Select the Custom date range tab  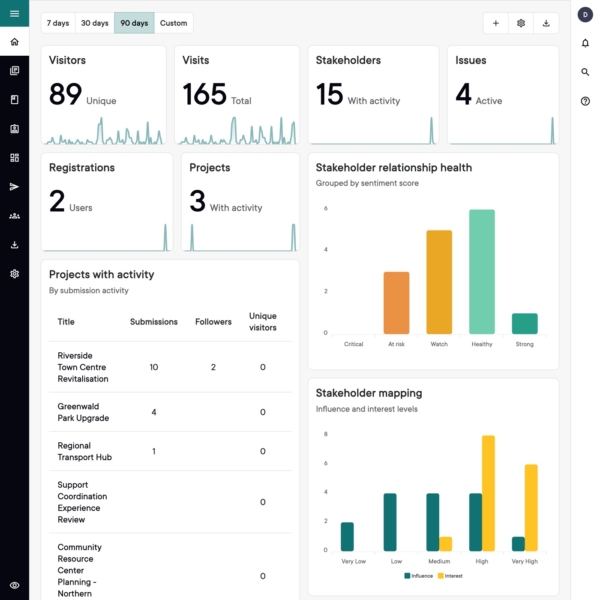(174, 23)
